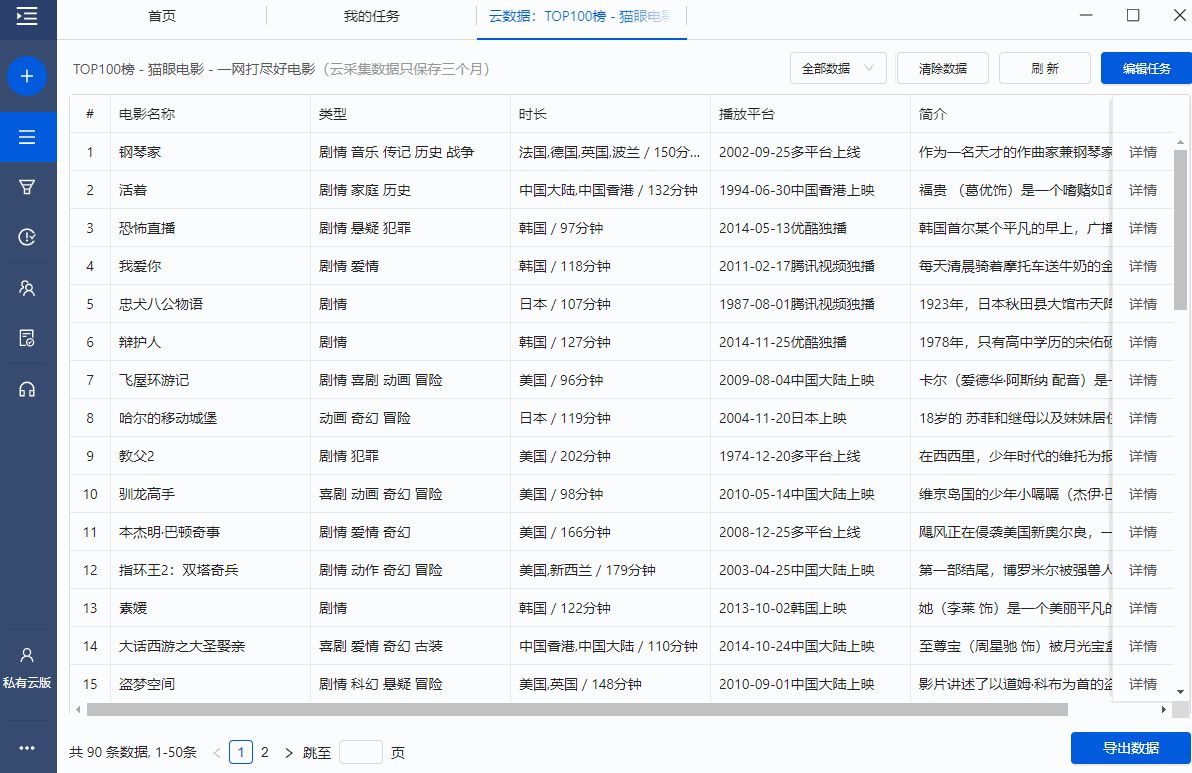Open 详情 for 钢琴家

1143,152
